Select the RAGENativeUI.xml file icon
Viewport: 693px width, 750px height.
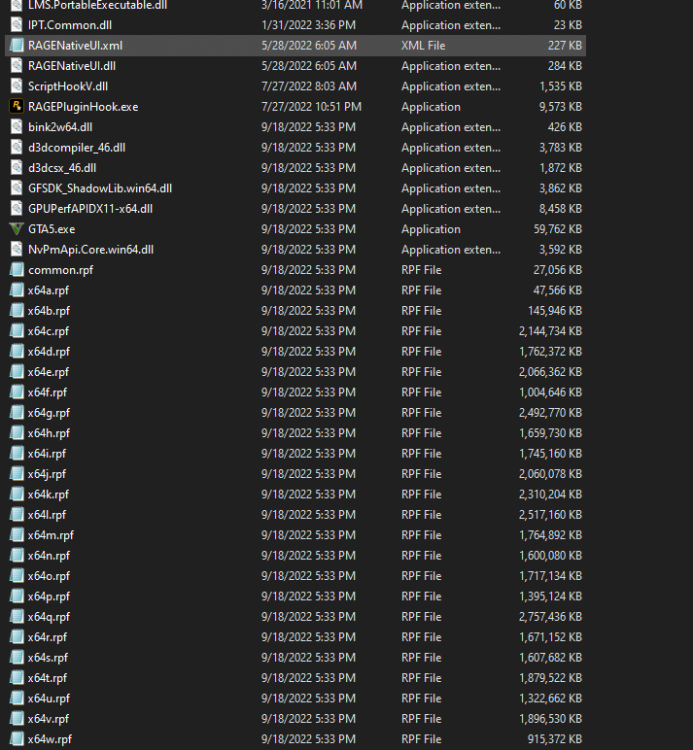coord(16,45)
